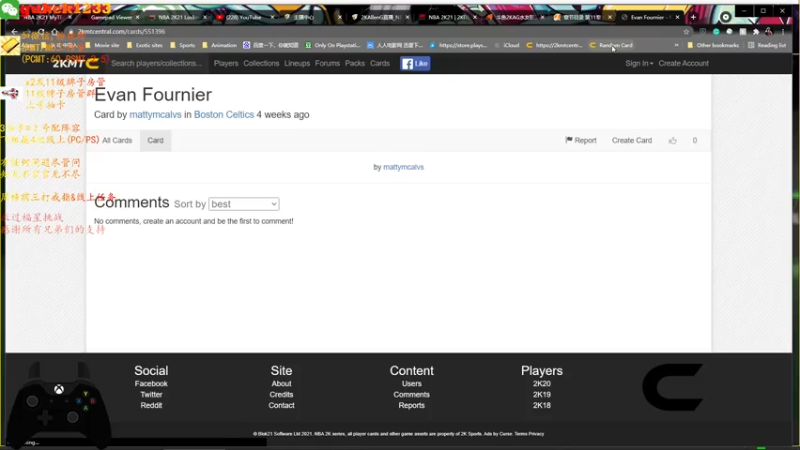This screenshot has height=450, width=800.
Task: Open the Lineups nav menu
Action: point(297,63)
